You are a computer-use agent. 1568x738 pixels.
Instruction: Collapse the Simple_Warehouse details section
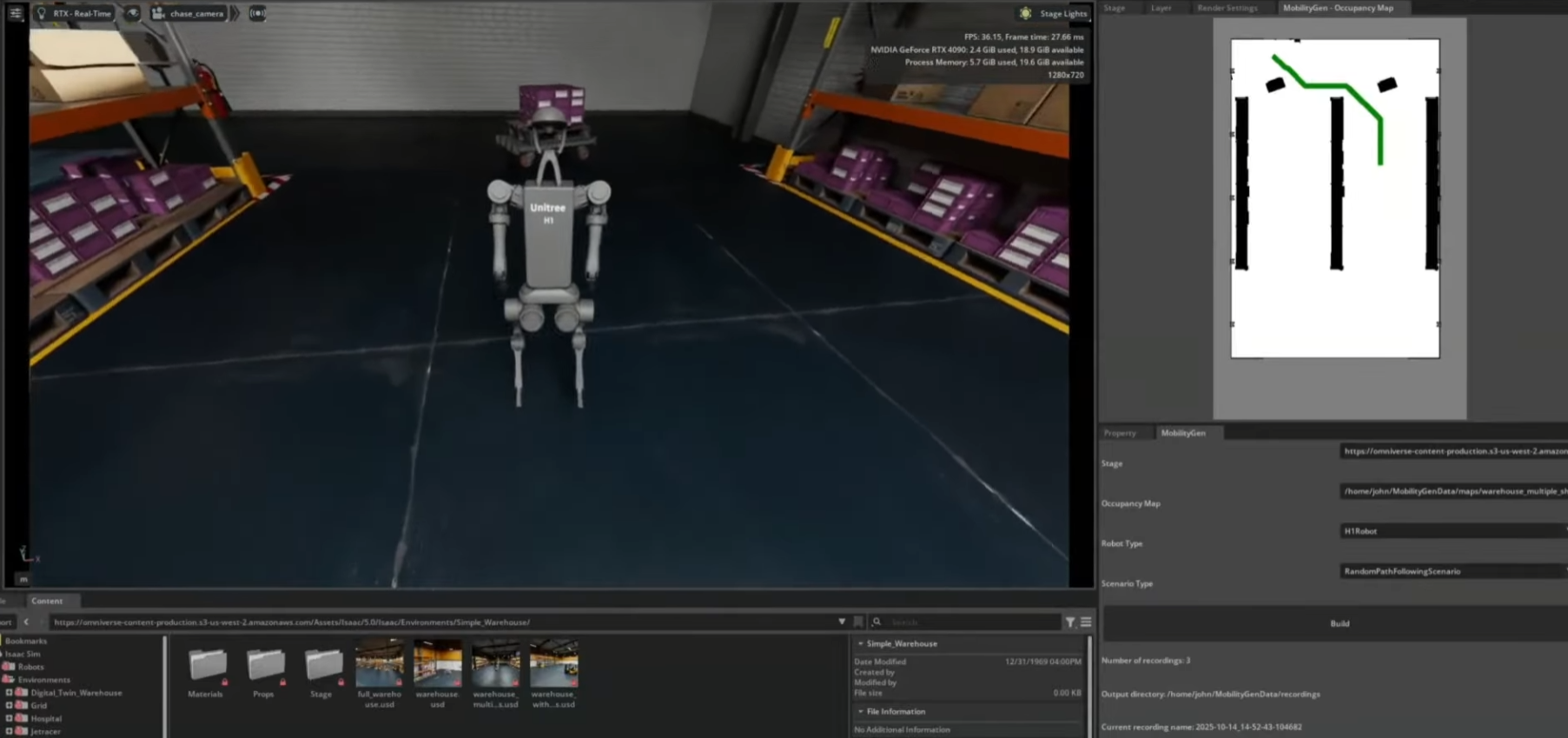click(x=861, y=644)
